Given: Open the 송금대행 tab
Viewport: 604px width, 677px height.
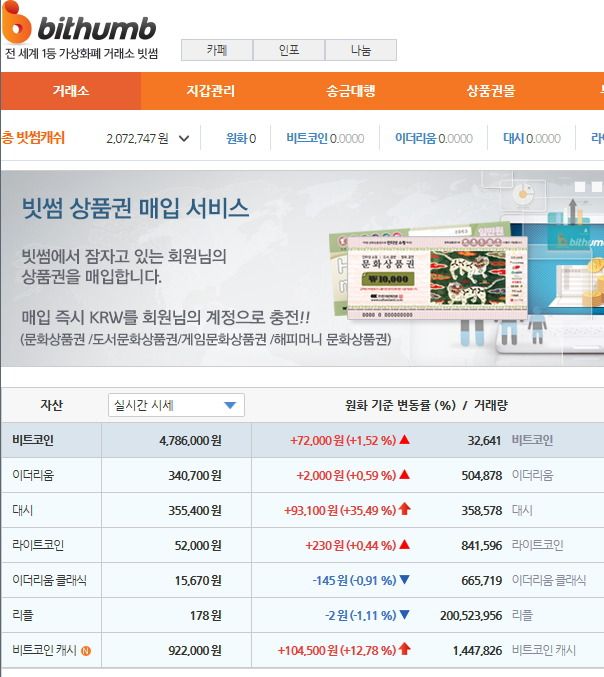Looking at the screenshot, I should pyautogui.click(x=351, y=91).
